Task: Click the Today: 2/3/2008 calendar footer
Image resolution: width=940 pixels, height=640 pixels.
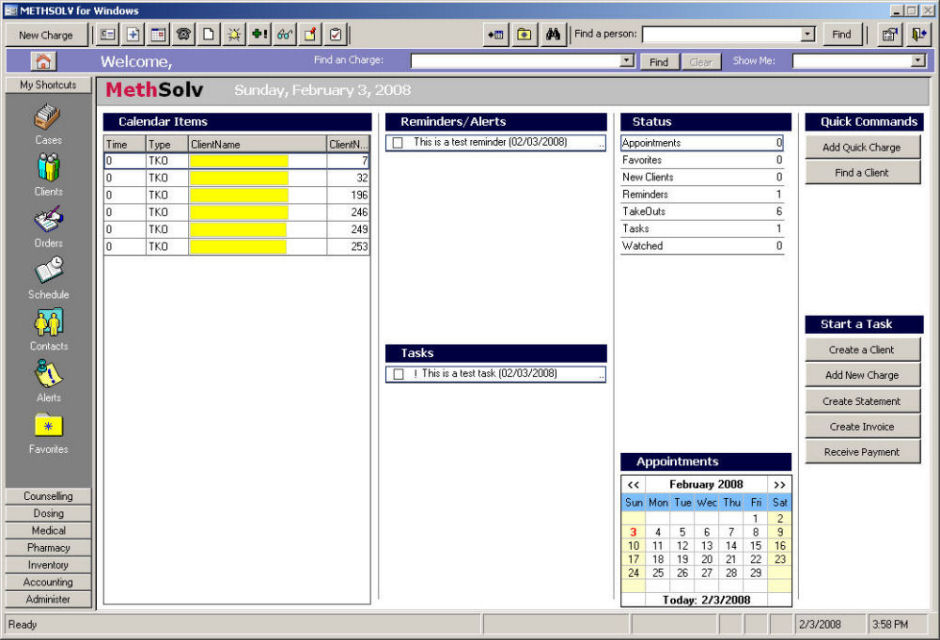Action: pos(706,600)
